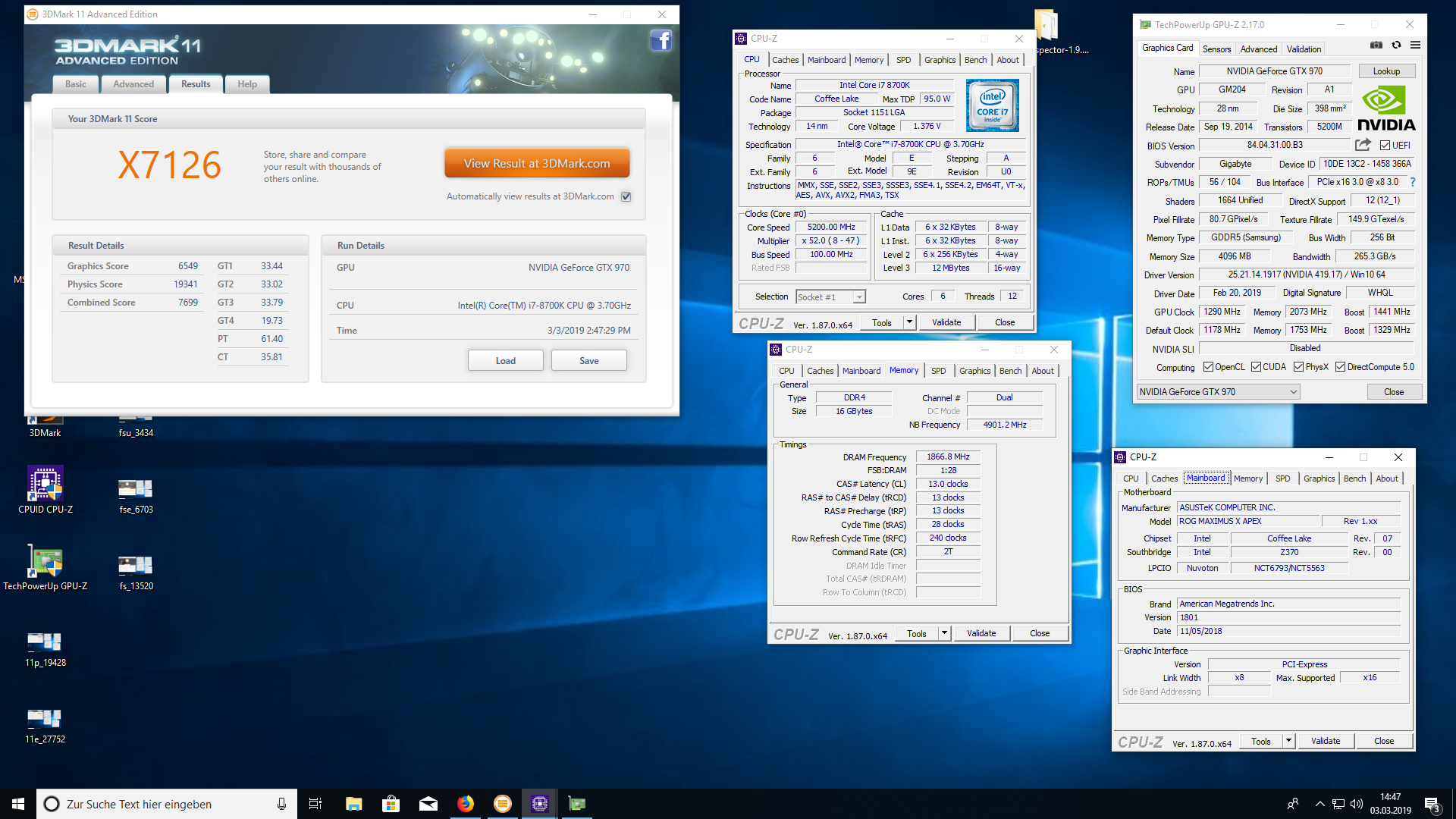Viewport: 1456px width, 819px height.
Task: Click BIOS export share icon in GPU-Z
Action: (1363, 145)
